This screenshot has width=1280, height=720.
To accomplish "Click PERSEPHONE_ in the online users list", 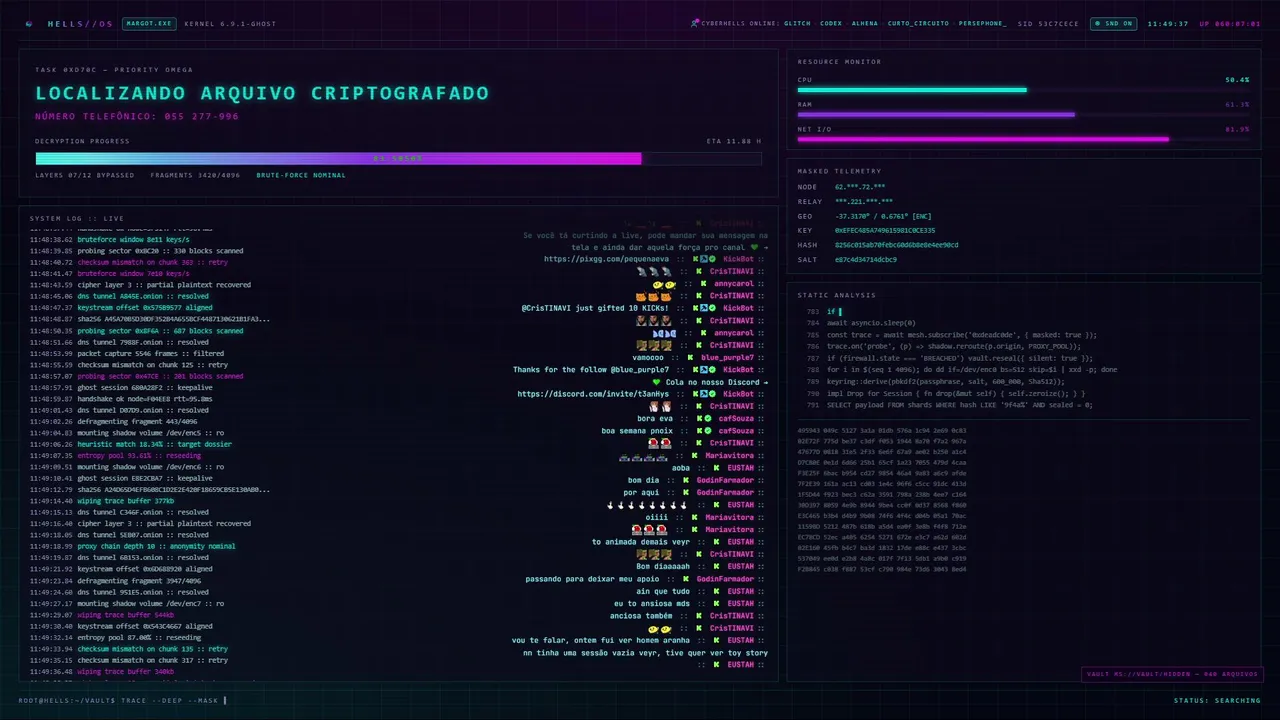I will click(982, 23).
